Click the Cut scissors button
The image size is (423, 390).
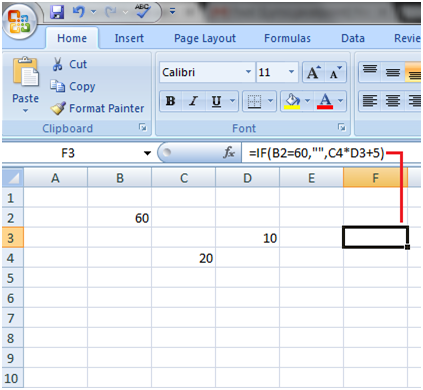tap(69, 64)
